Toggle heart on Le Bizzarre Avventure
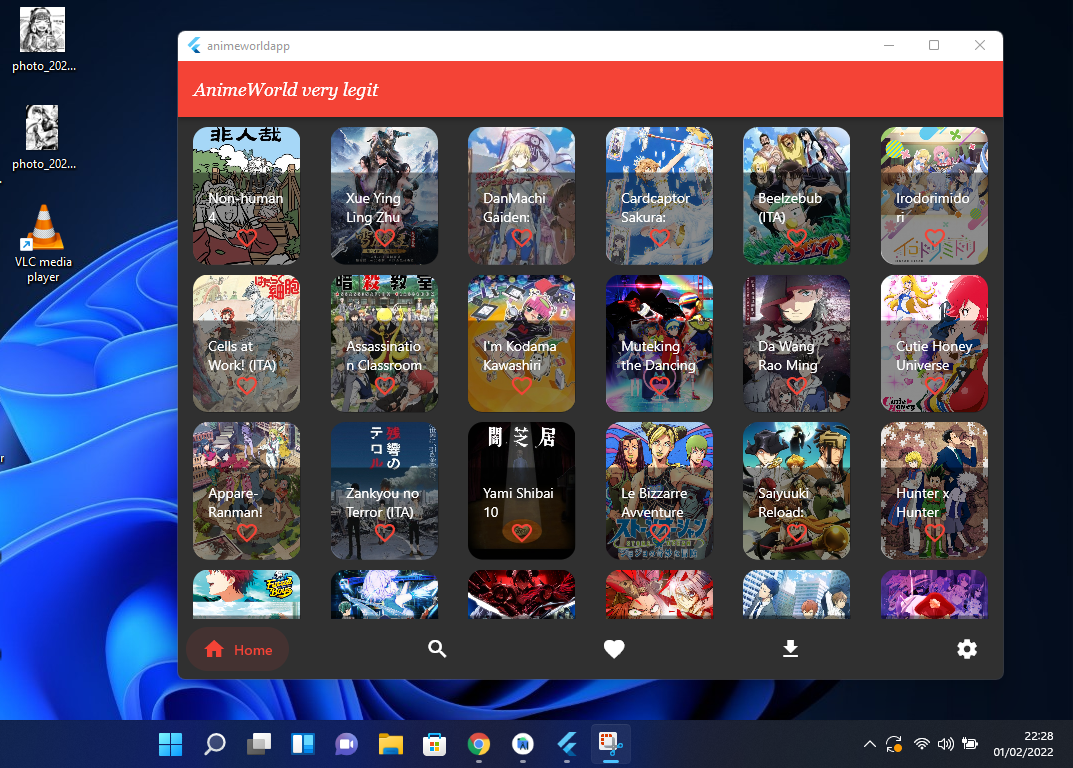The image size is (1073, 768). pos(659,533)
